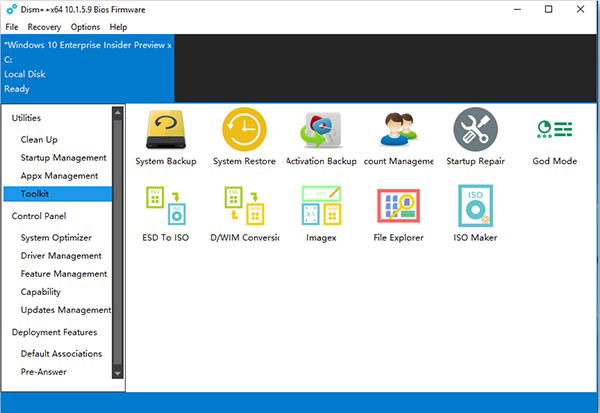
Task: Click the Control Panel group header
Action: point(39,216)
